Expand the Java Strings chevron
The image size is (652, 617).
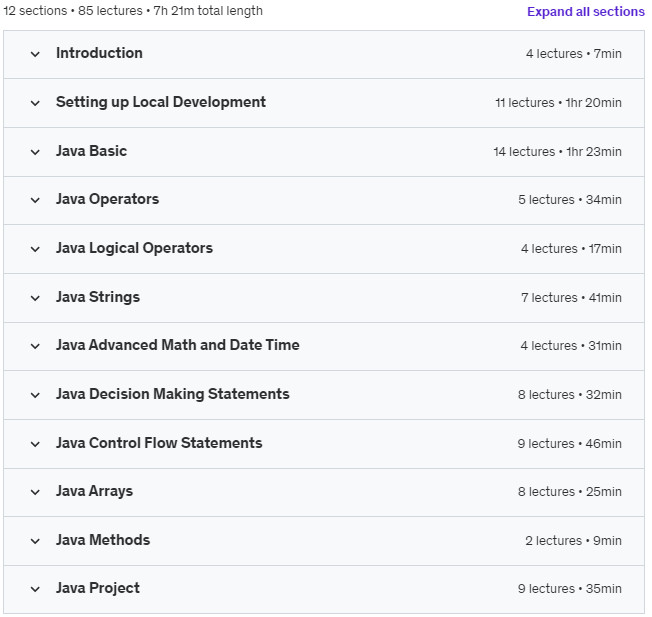pos(35,298)
